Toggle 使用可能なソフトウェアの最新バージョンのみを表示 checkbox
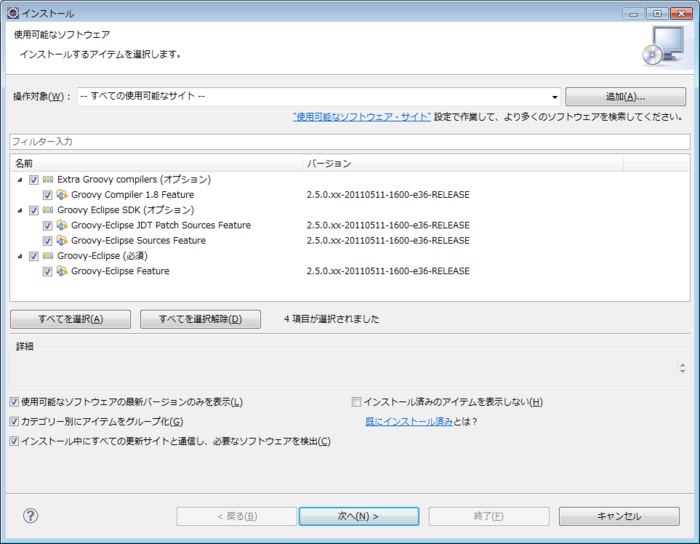The image size is (700, 544). coord(14,402)
